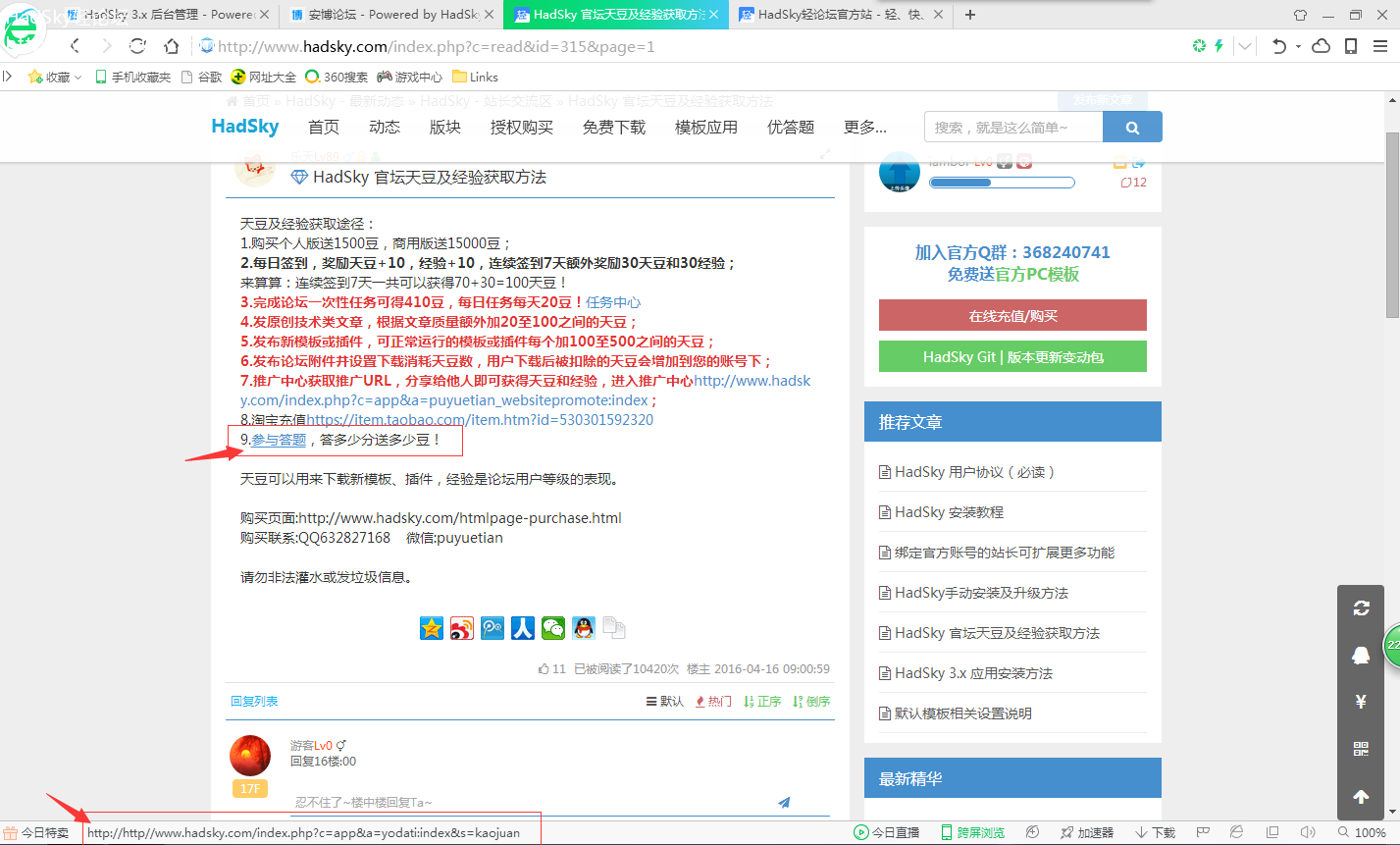Sort replies by 倒序

pyautogui.click(x=811, y=701)
